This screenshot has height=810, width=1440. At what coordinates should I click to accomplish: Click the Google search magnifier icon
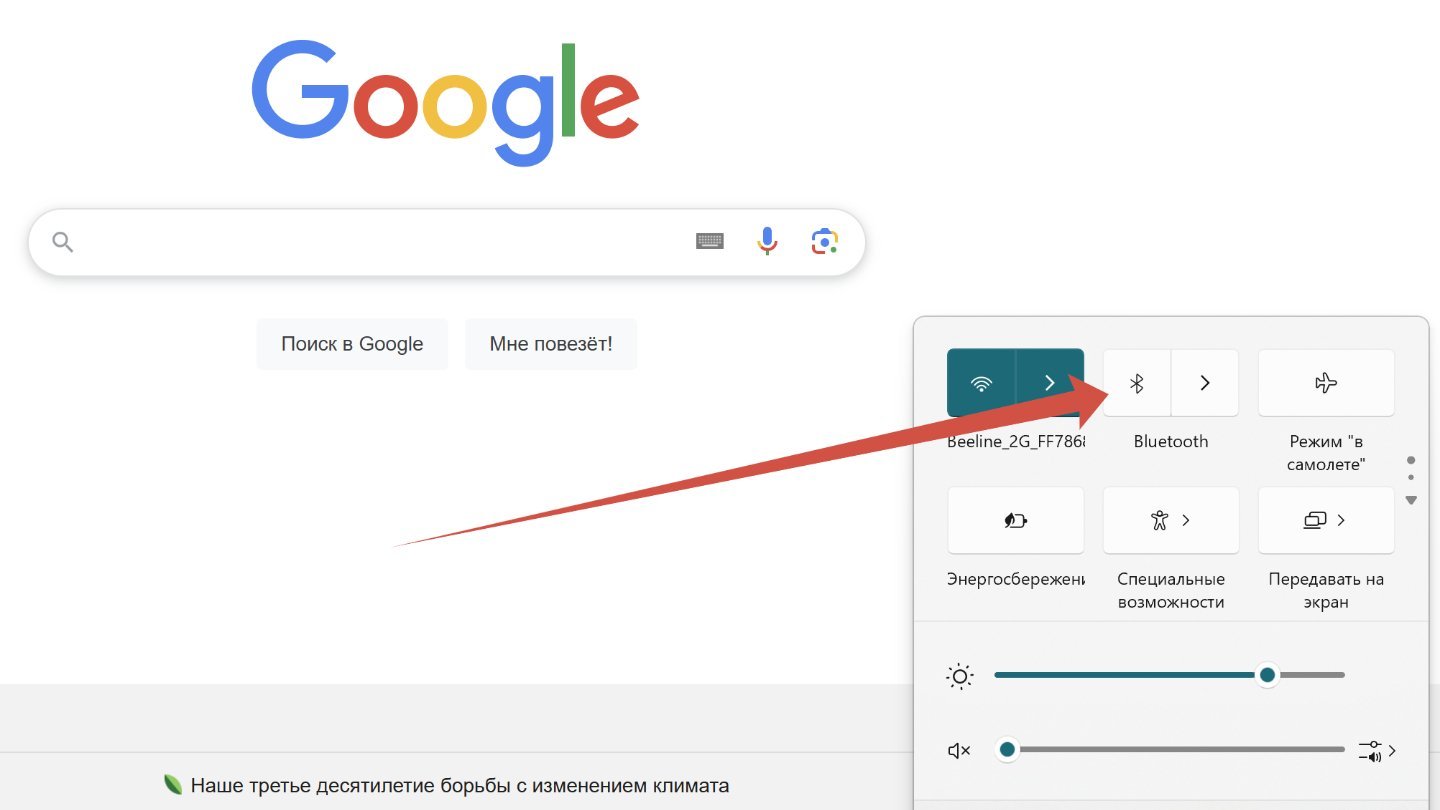pos(63,242)
